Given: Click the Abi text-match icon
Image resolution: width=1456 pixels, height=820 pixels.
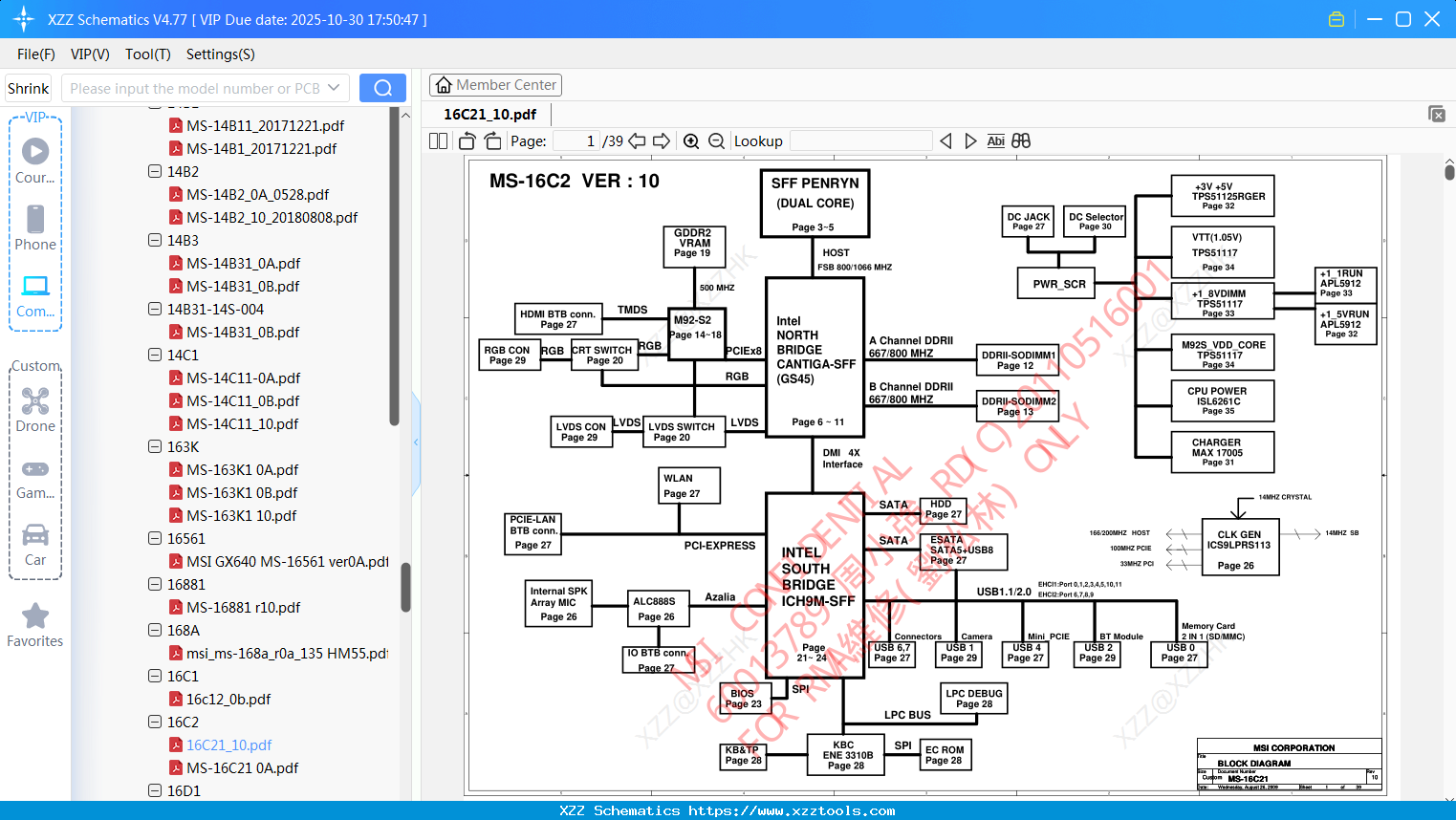Looking at the screenshot, I should 995,141.
